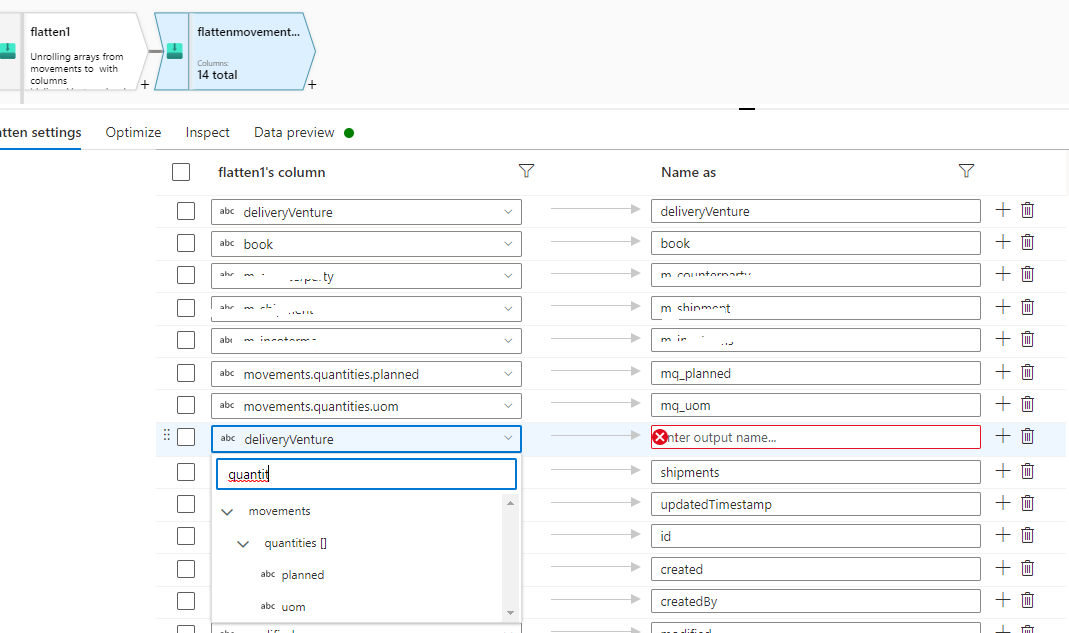
Task: Click the column search box containing quantit
Action: [x=366, y=474]
